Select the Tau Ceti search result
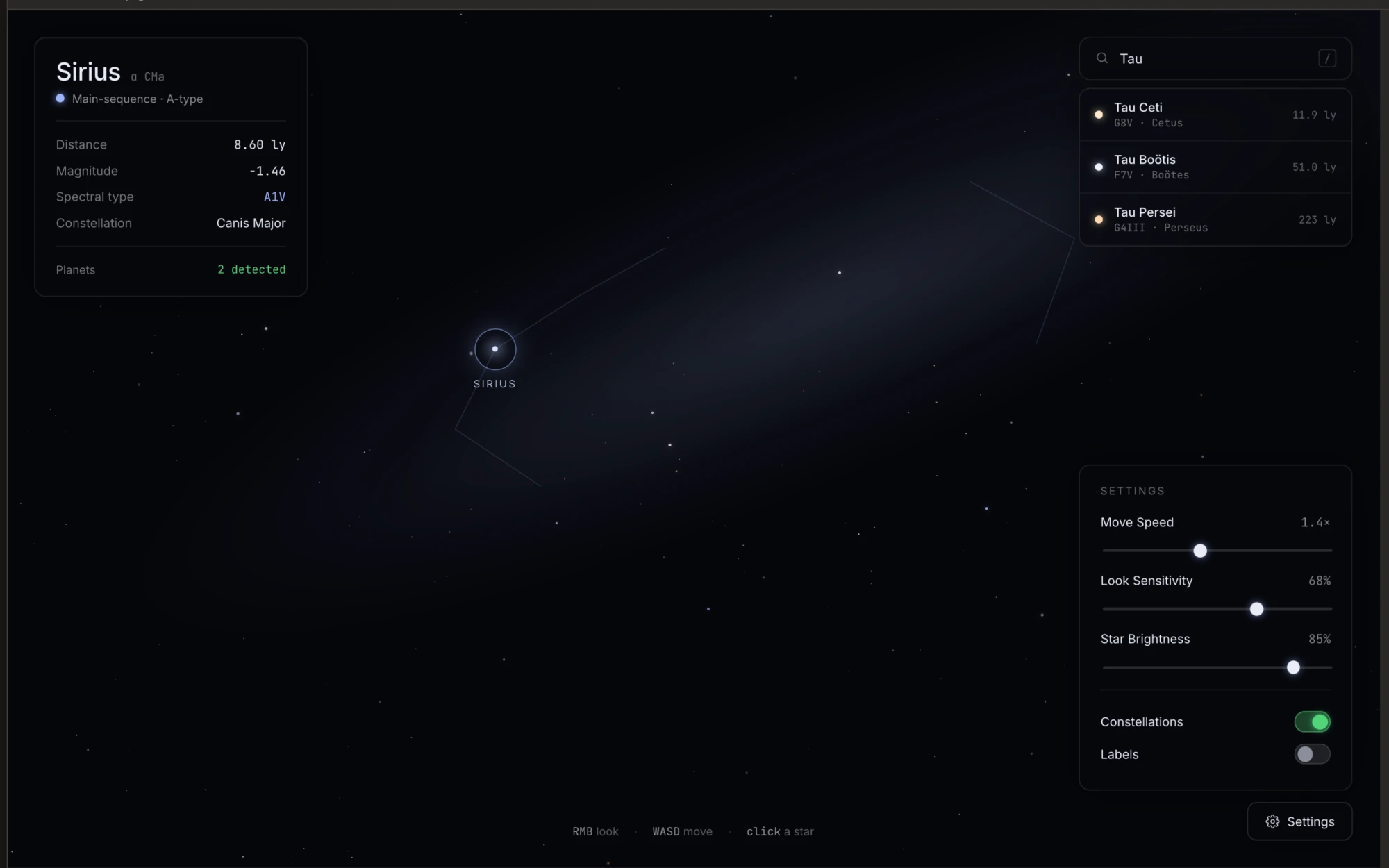Screen dimensions: 1389x868 coord(1215,115)
